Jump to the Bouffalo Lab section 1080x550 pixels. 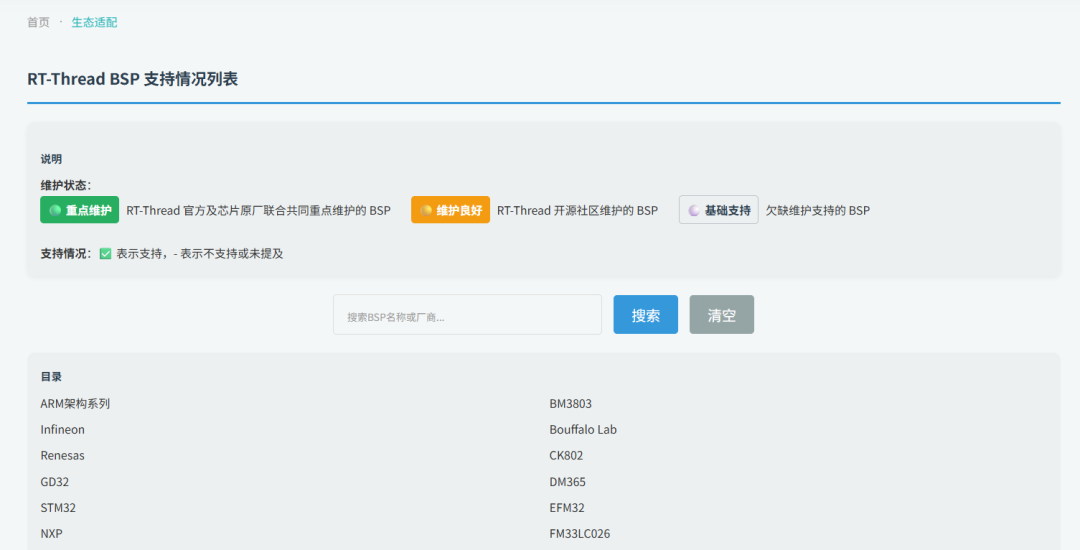tap(583, 430)
